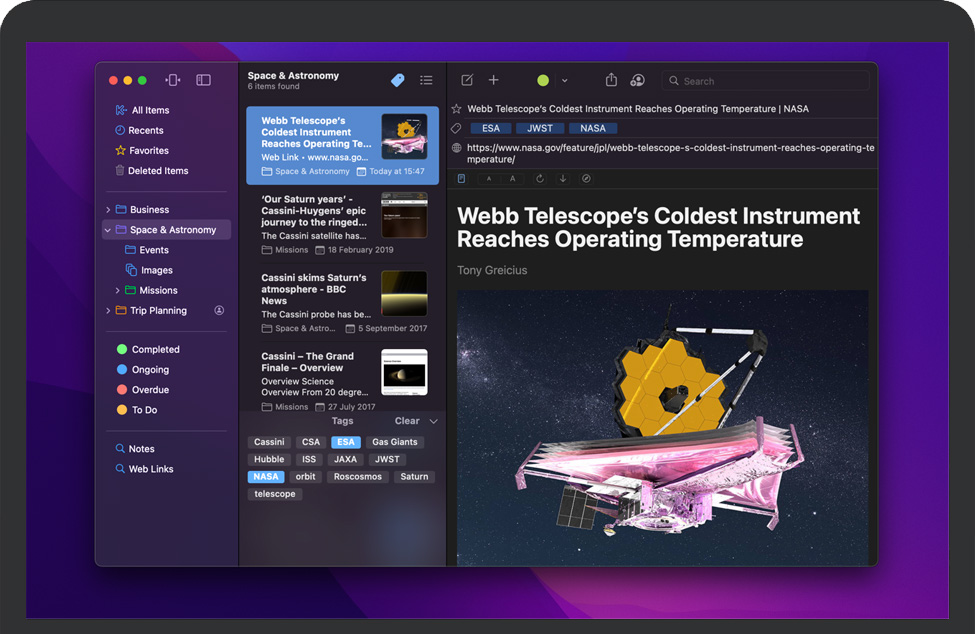
Task: Click the compose new note icon
Action: point(467,80)
